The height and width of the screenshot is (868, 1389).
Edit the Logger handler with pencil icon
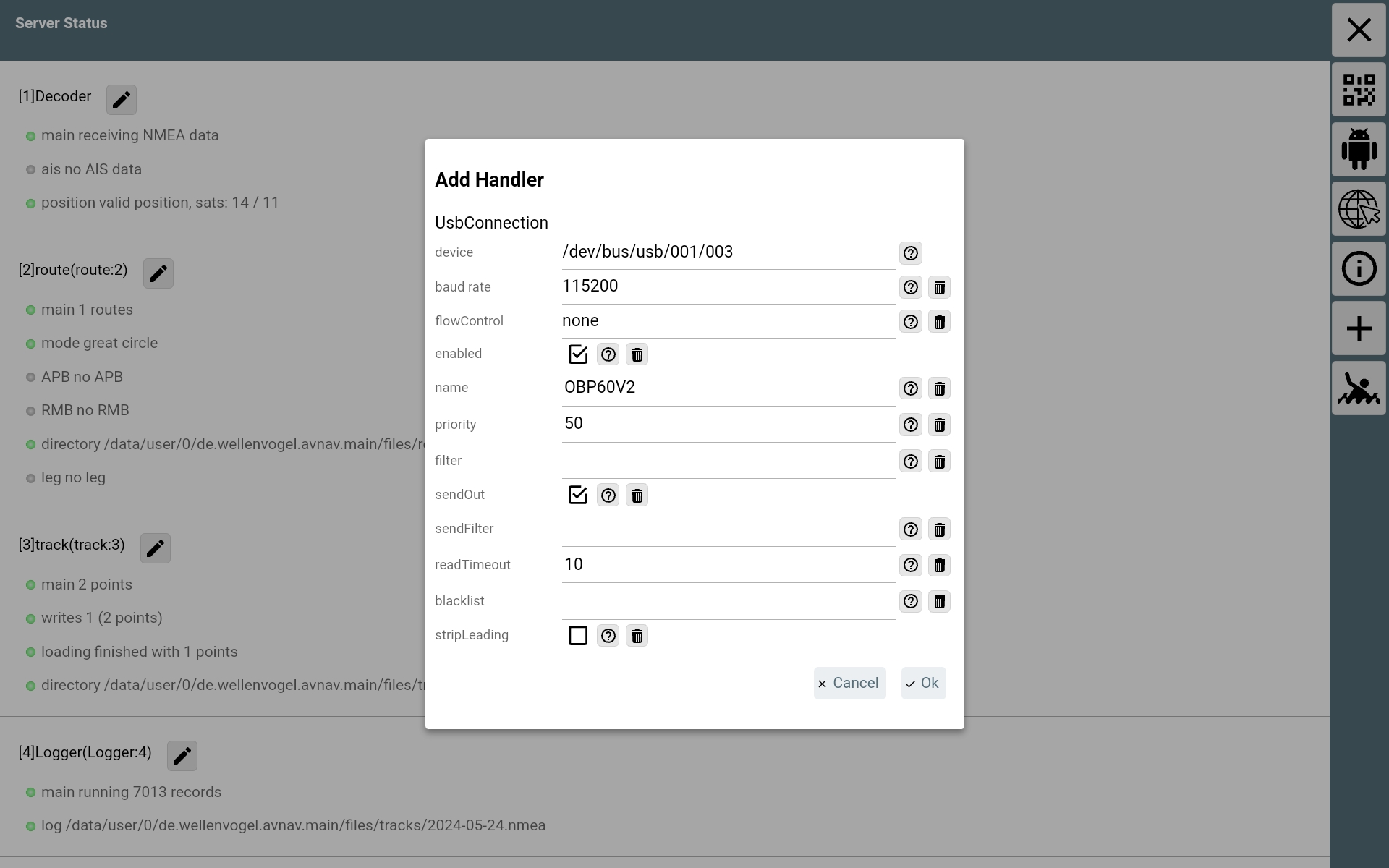pyautogui.click(x=182, y=755)
